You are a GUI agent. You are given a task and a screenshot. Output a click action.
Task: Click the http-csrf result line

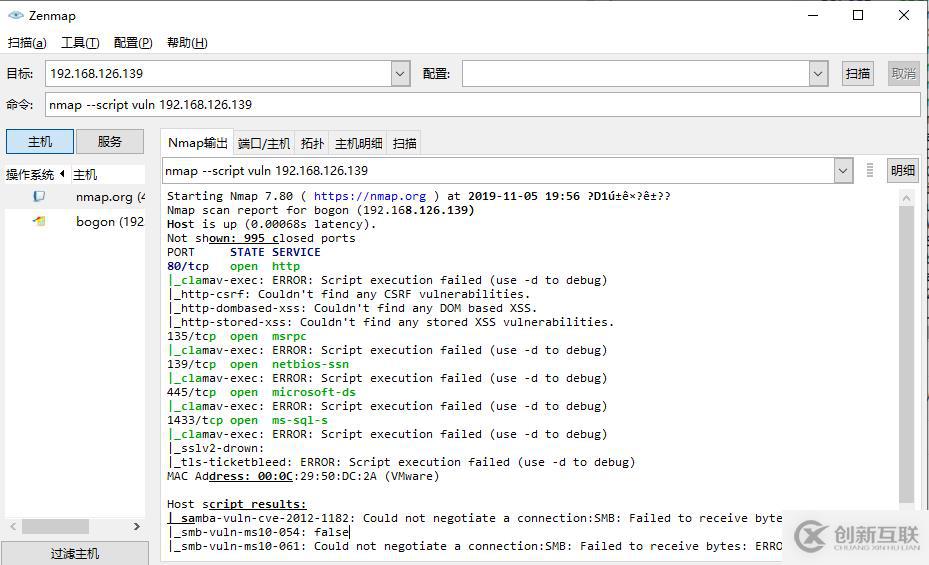349,294
